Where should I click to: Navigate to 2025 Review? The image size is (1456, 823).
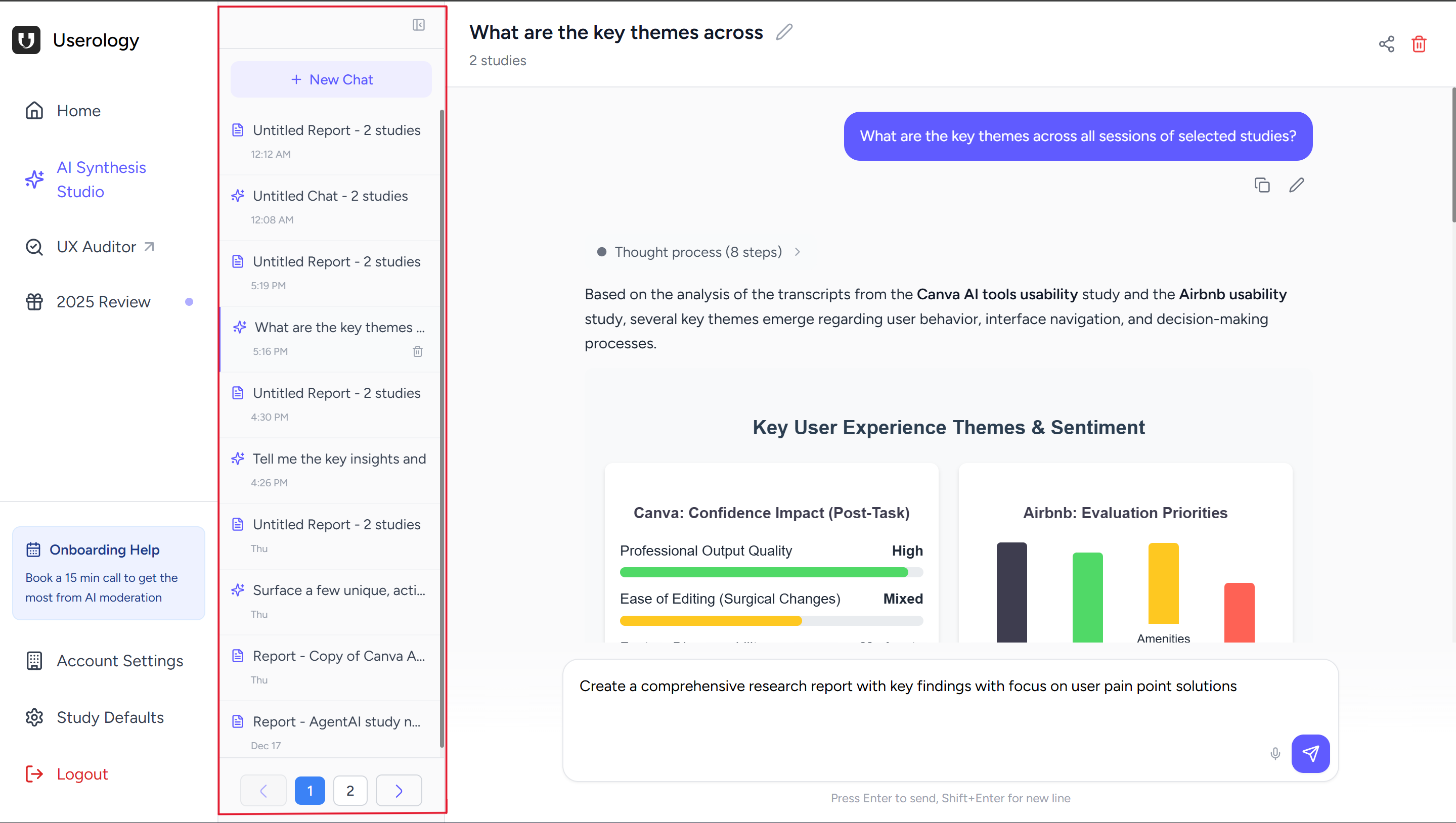pos(104,301)
